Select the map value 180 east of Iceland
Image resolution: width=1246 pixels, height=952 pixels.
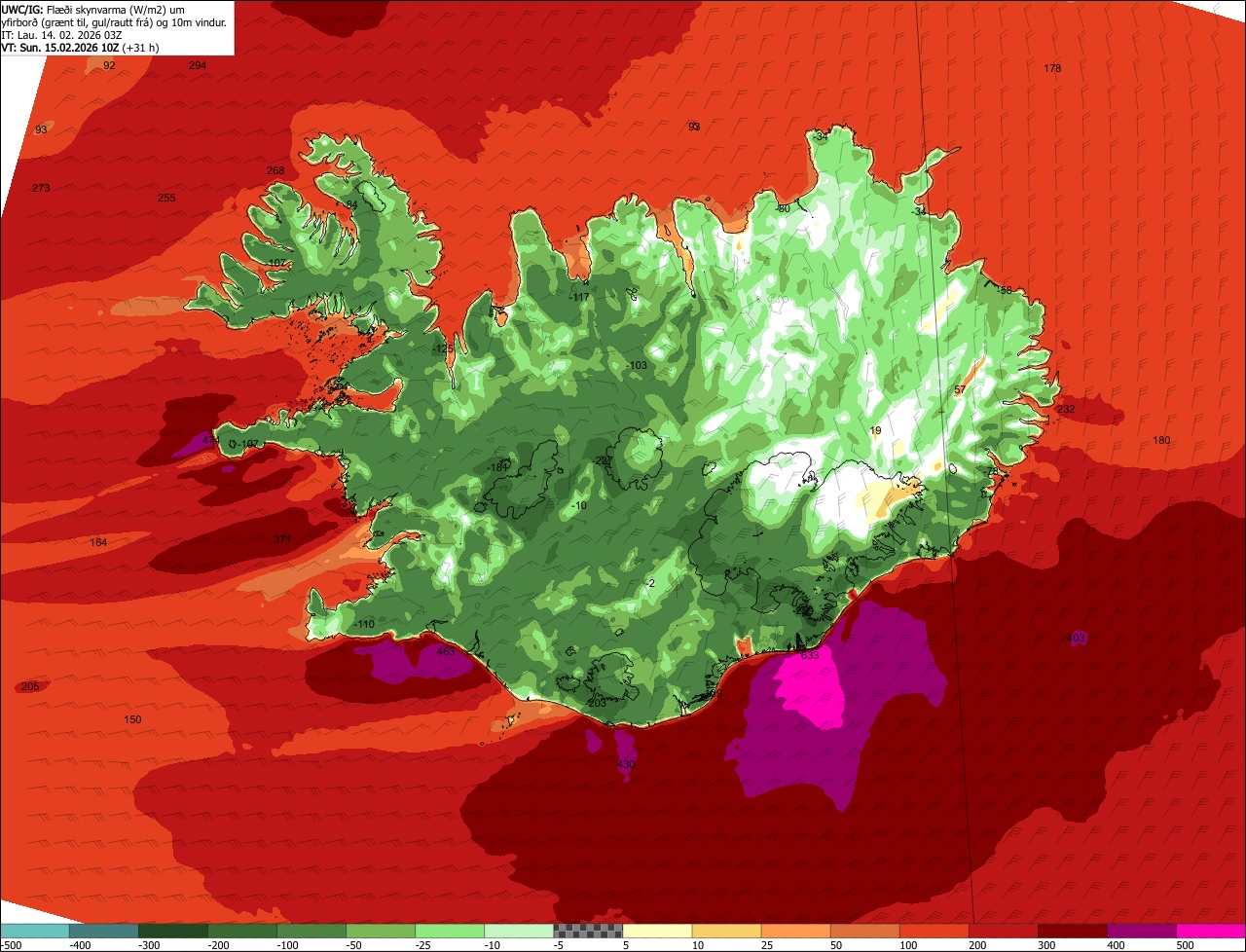pos(1161,441)
